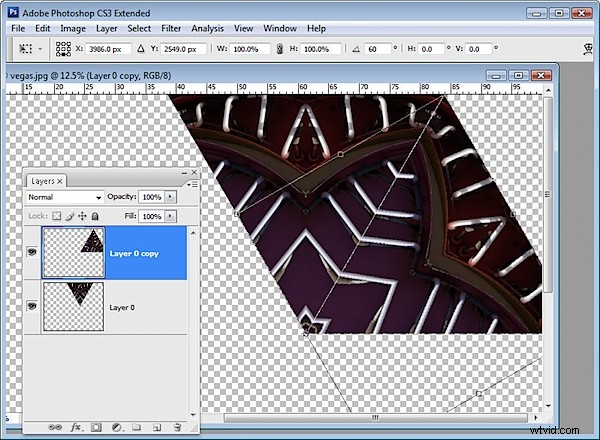Image resolution: width=600 pixels, height=440 pixels.
Task: Add a layer mask
Action: (x=96, y=427)
